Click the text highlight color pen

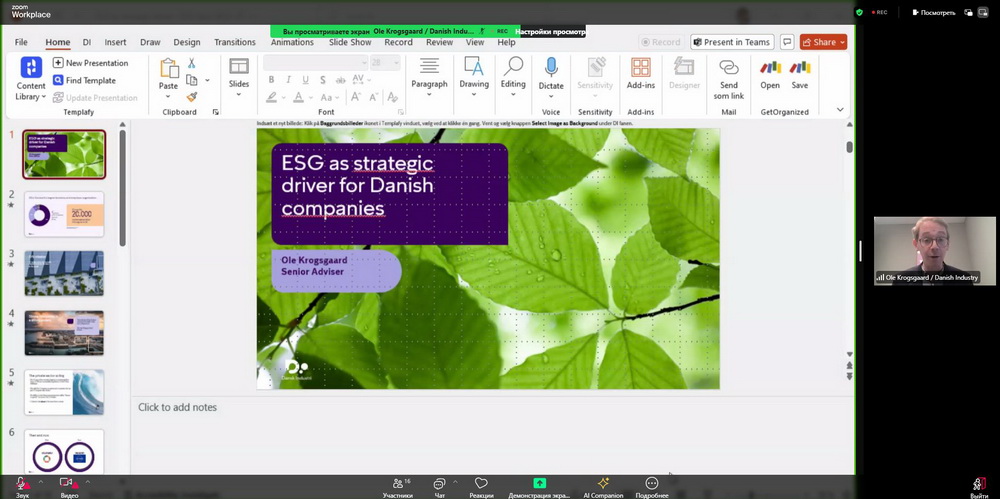click(272, 98)
